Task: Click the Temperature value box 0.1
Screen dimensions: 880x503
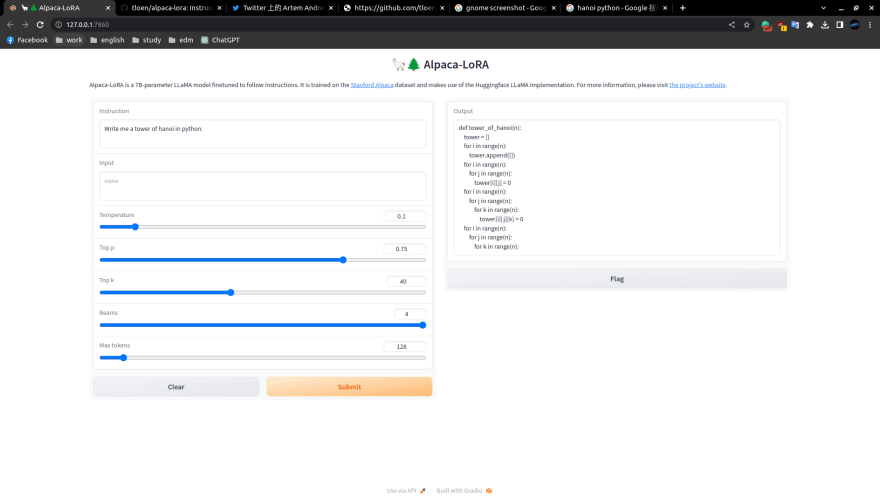Action: [405, 216]
